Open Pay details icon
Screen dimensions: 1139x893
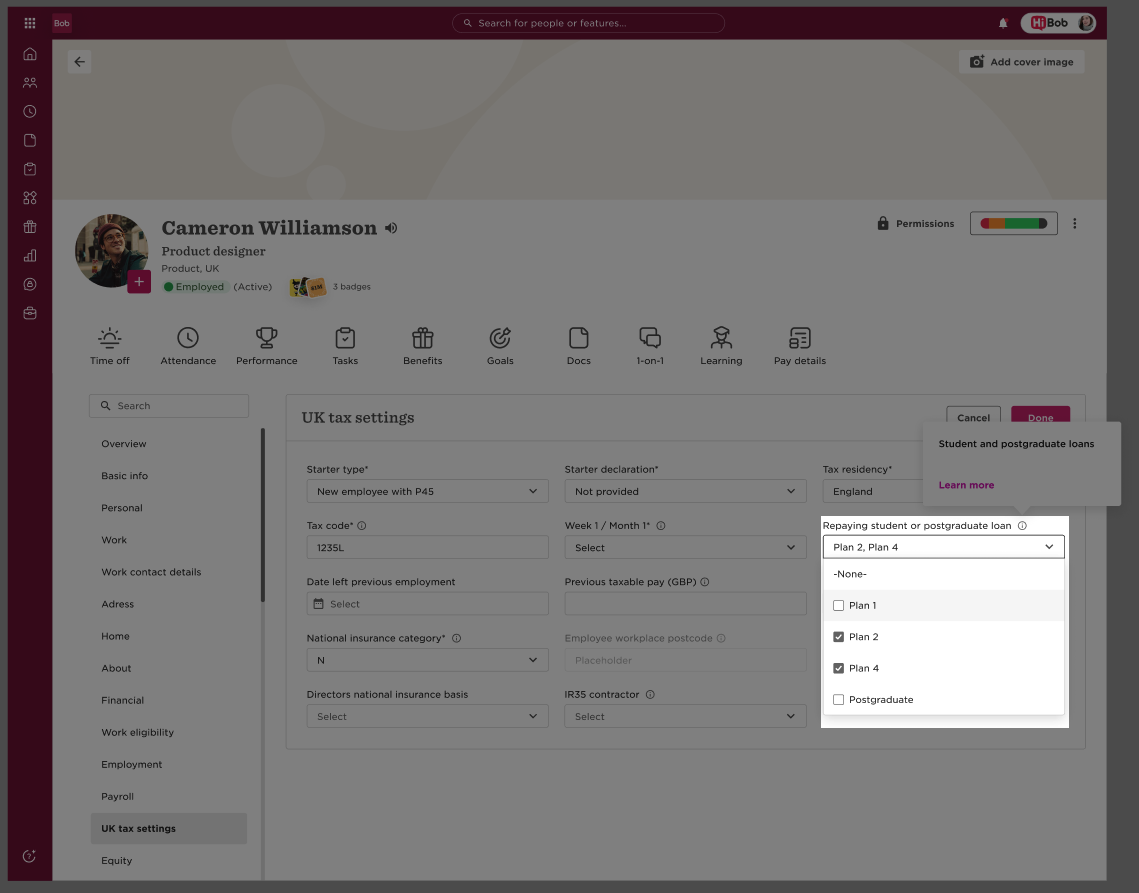point(800,338)
